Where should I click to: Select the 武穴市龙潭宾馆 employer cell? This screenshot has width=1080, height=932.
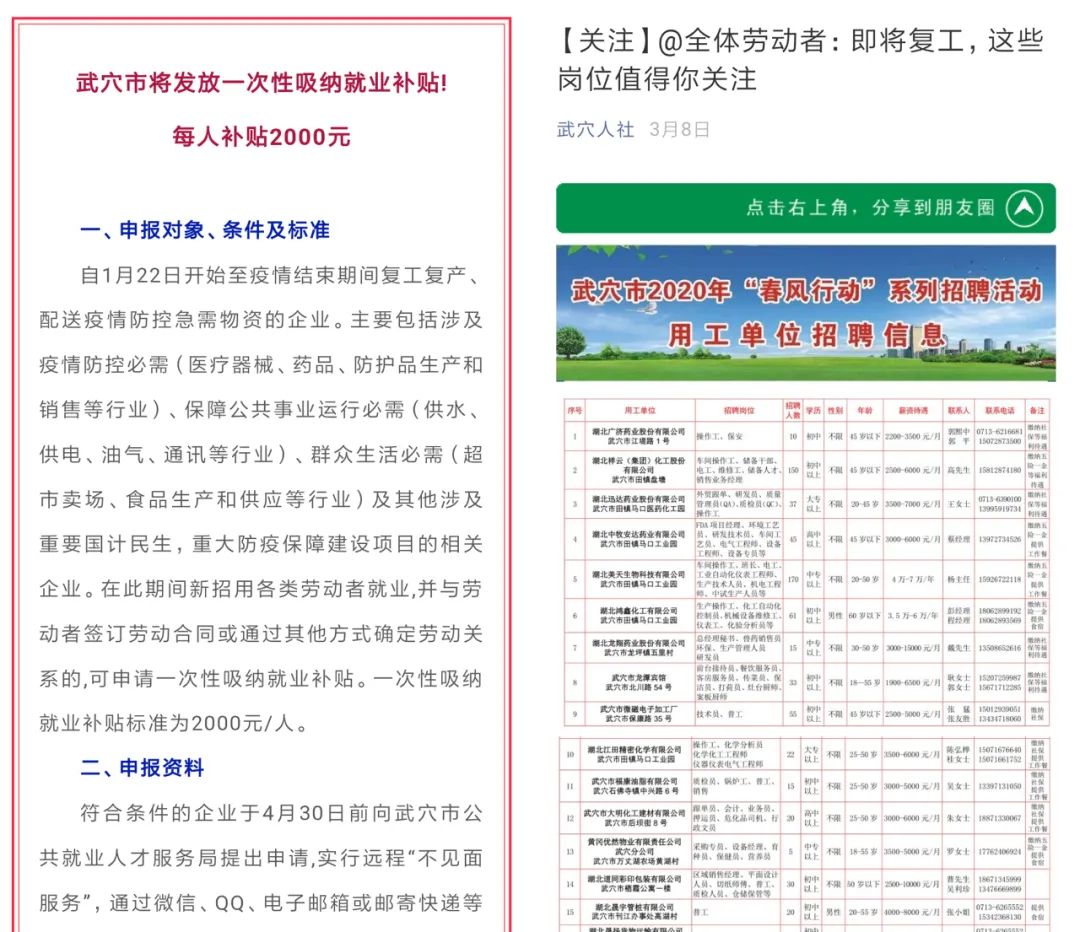click(x=639, y=682)
